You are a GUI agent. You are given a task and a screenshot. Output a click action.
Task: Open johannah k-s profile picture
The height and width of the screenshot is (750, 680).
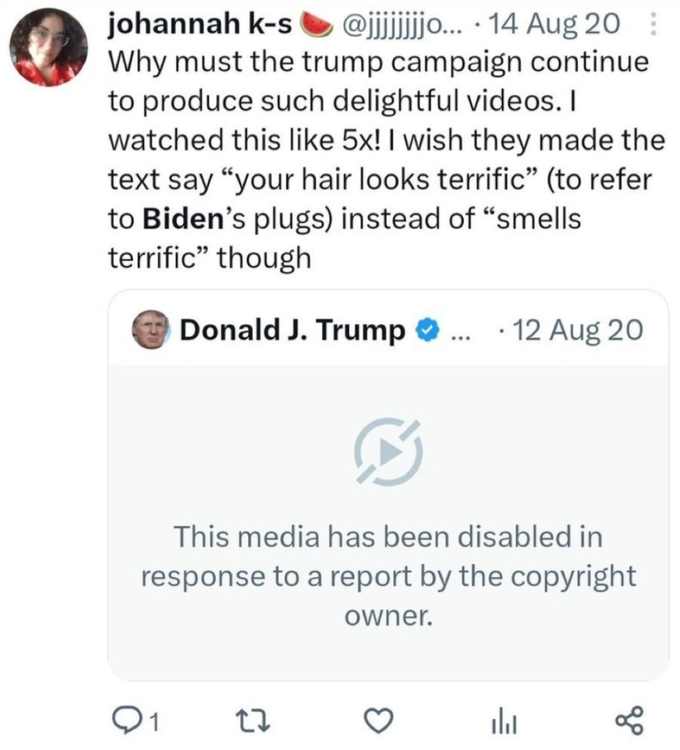coord(50,48)
